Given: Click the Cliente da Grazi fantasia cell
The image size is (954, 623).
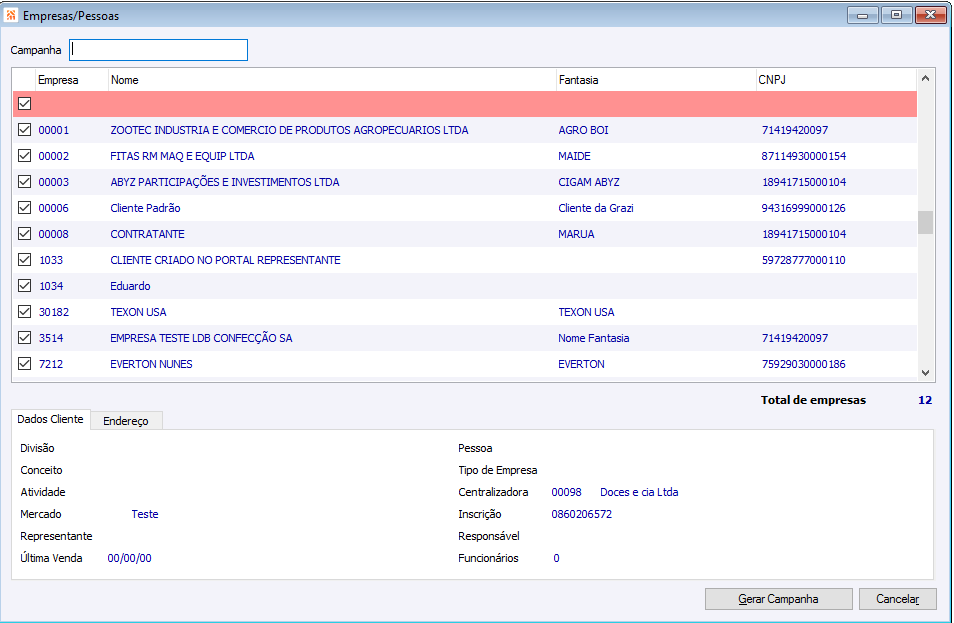Looking at the screenshot, I should (x=596, y=208).
